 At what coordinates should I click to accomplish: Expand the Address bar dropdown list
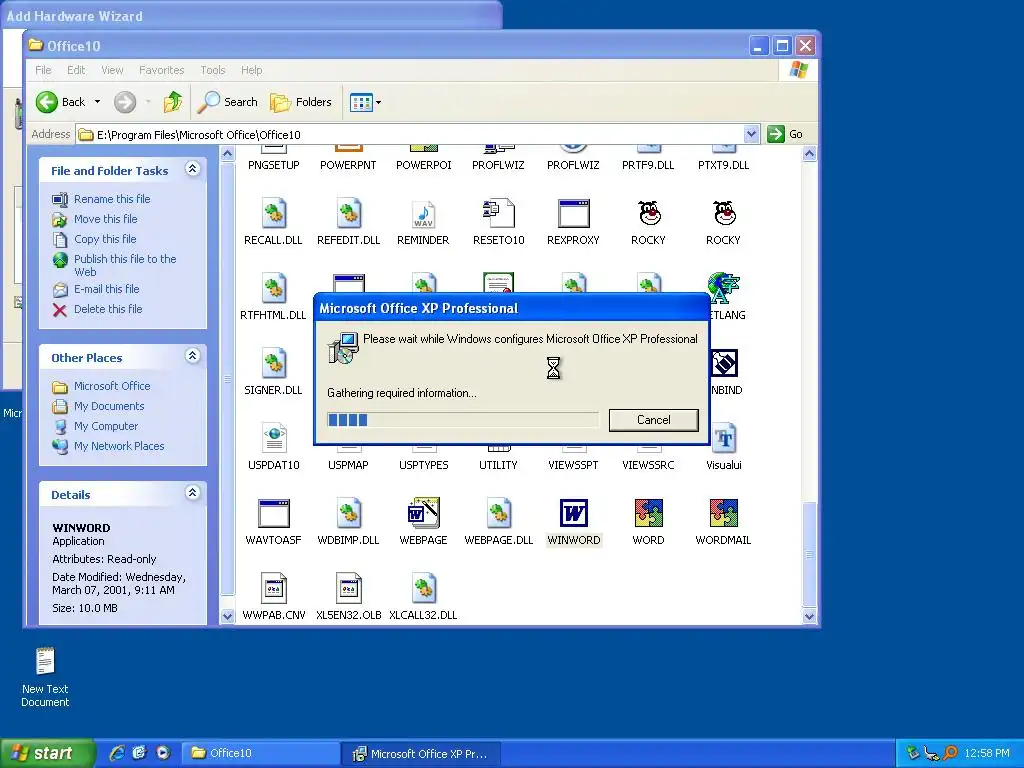pos(751,134)
